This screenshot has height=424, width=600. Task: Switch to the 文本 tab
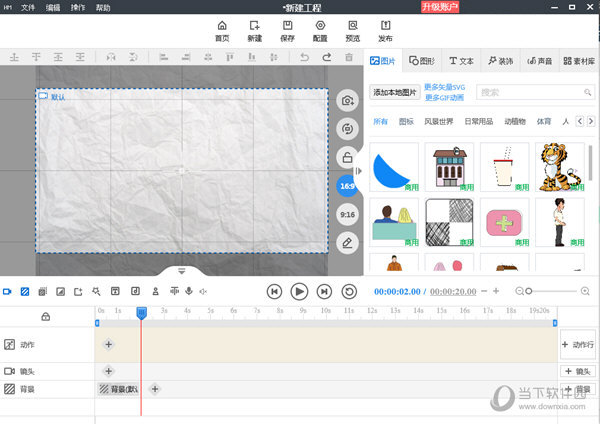(461, 61)
